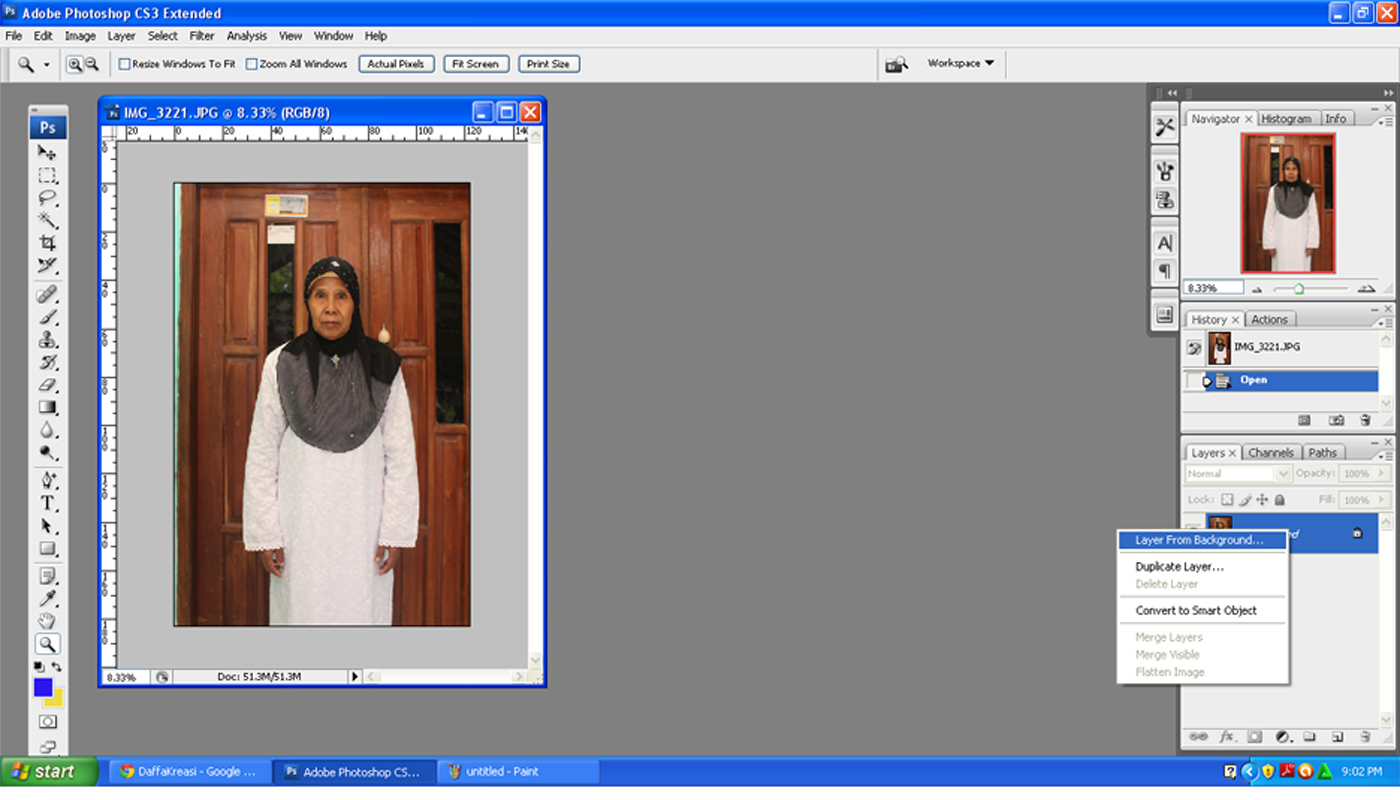Enable the Resize Windows To Fit checkbox
This screenshot has height=800, width=1400.
[124, 63]
